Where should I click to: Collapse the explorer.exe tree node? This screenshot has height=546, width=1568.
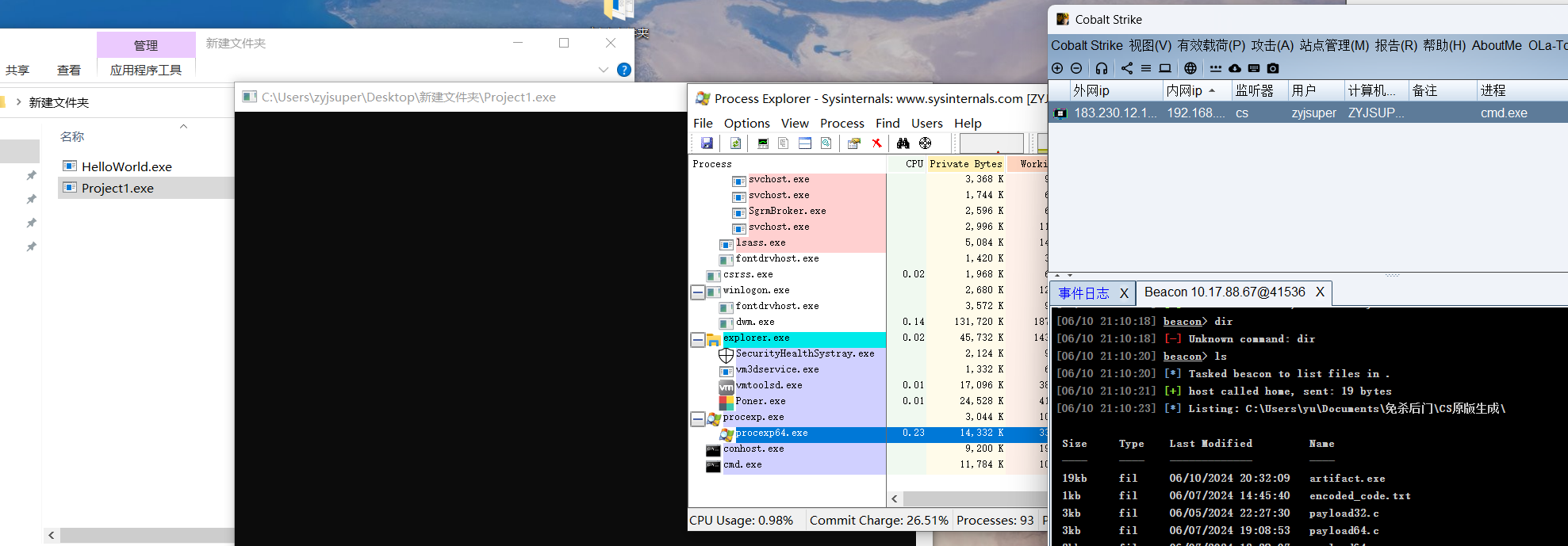coord(697,339)
